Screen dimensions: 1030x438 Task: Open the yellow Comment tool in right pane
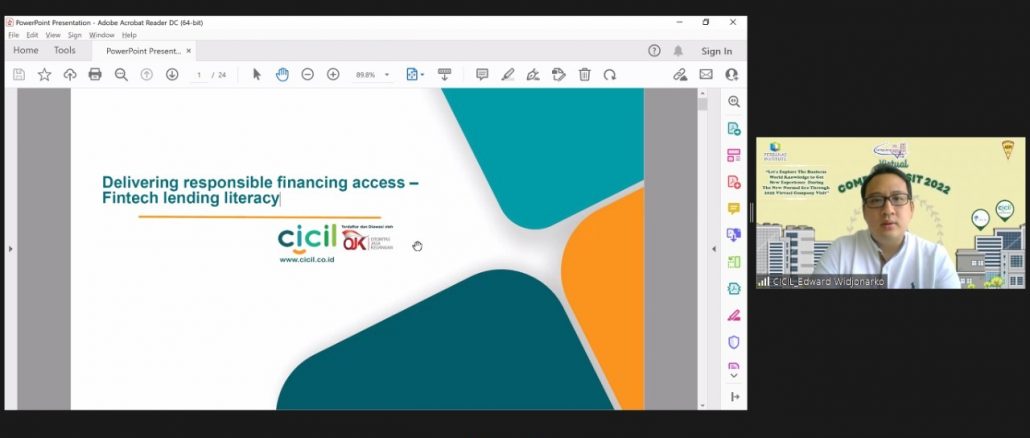tap(734, 208)
